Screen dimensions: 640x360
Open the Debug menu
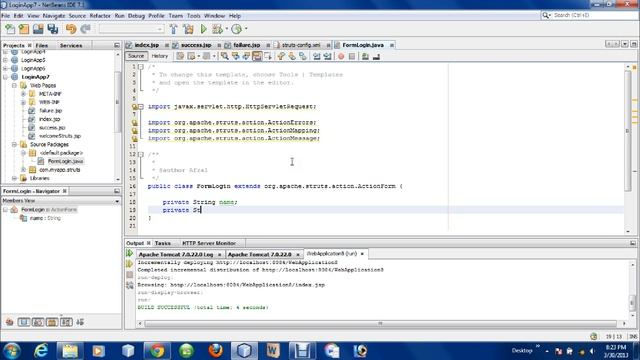point(136,16)
